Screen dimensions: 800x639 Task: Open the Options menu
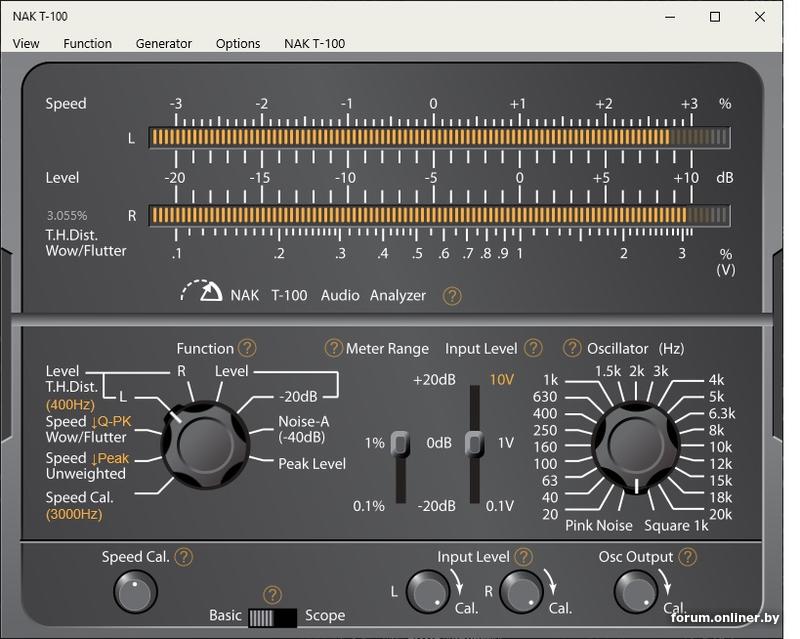[x=238, y=43]
